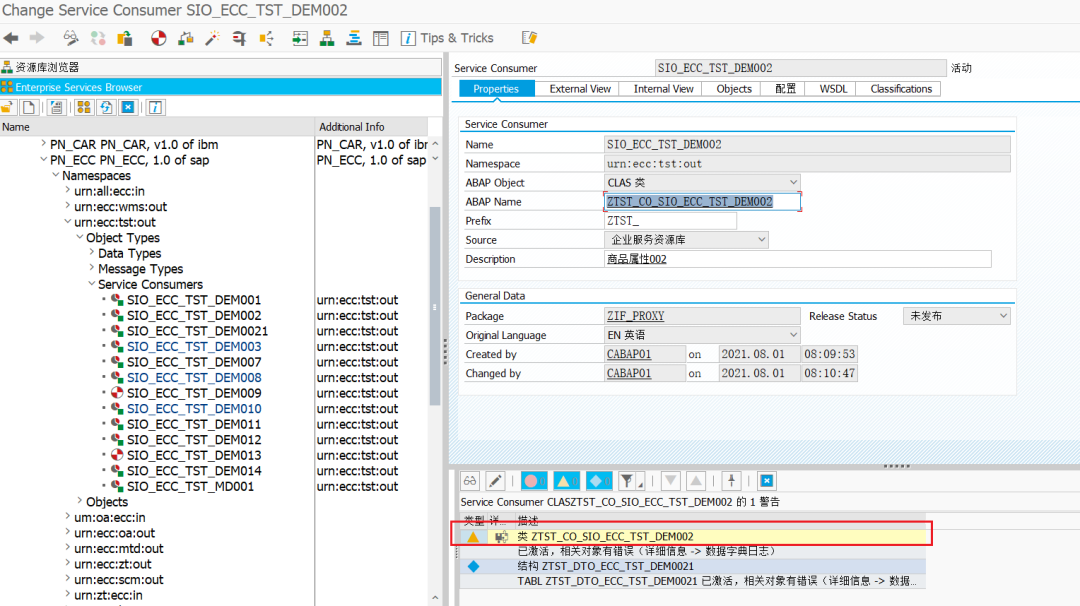1080x606 pixels.
Task: Click the pencil edit icon in the log toolbar
Action: [495, 481]
